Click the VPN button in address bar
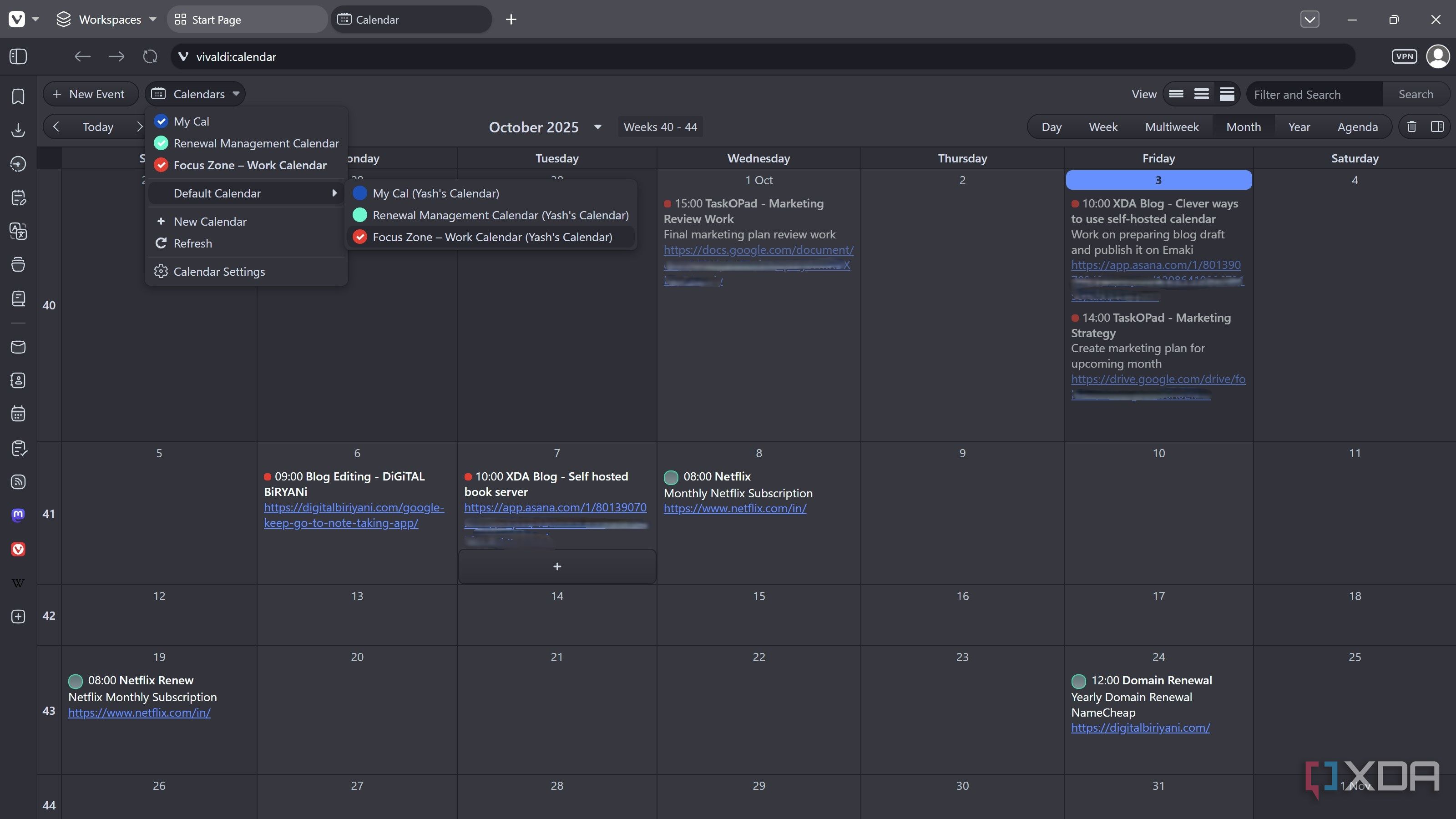Screen dimensions: 1456x819 (1404, 56)
